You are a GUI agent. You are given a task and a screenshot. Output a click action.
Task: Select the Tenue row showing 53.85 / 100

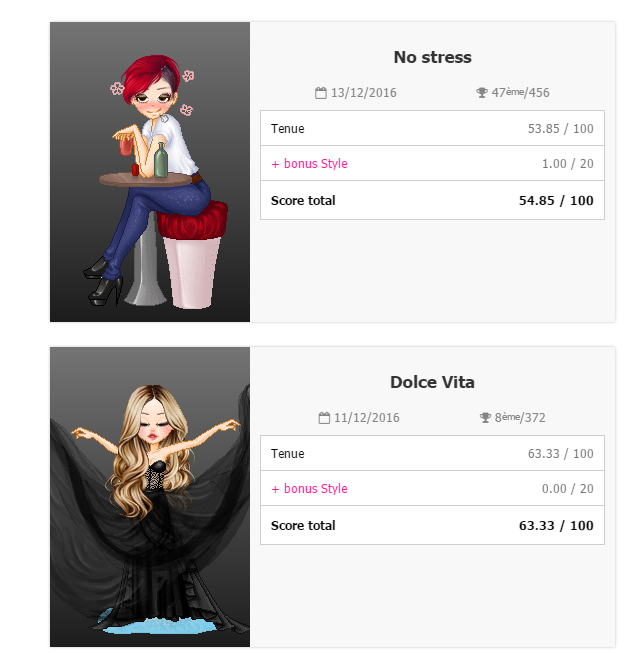click(x=432, y=128)
